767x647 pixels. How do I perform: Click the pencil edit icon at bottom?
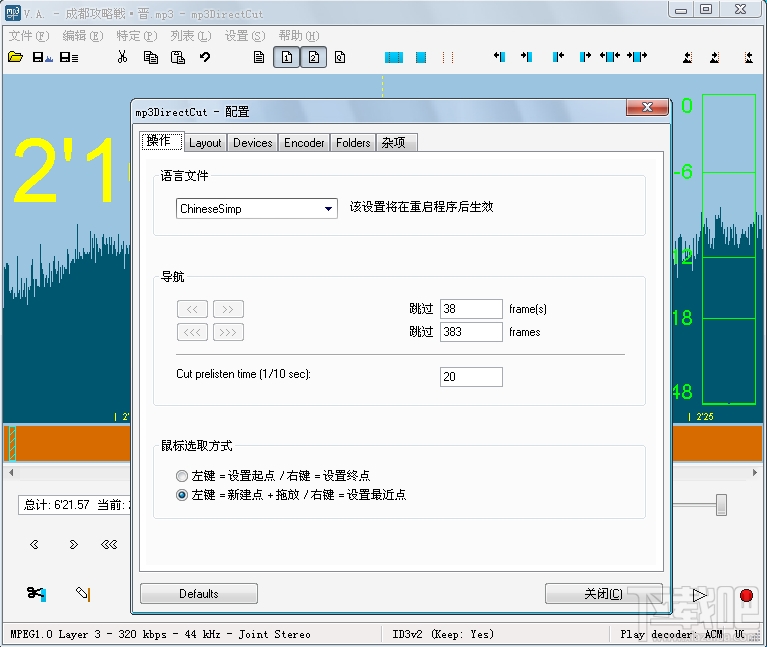pyautogui.click(x=83, y=594)
